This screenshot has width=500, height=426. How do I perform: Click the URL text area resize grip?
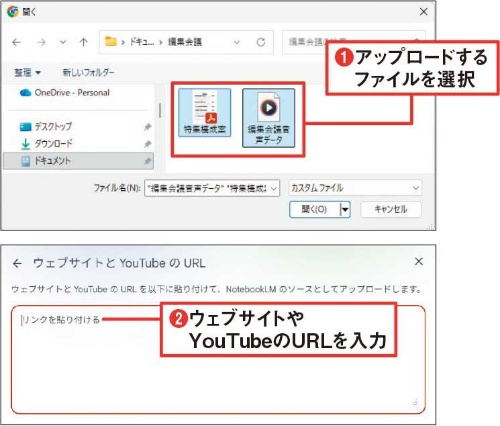click(415, 403)
